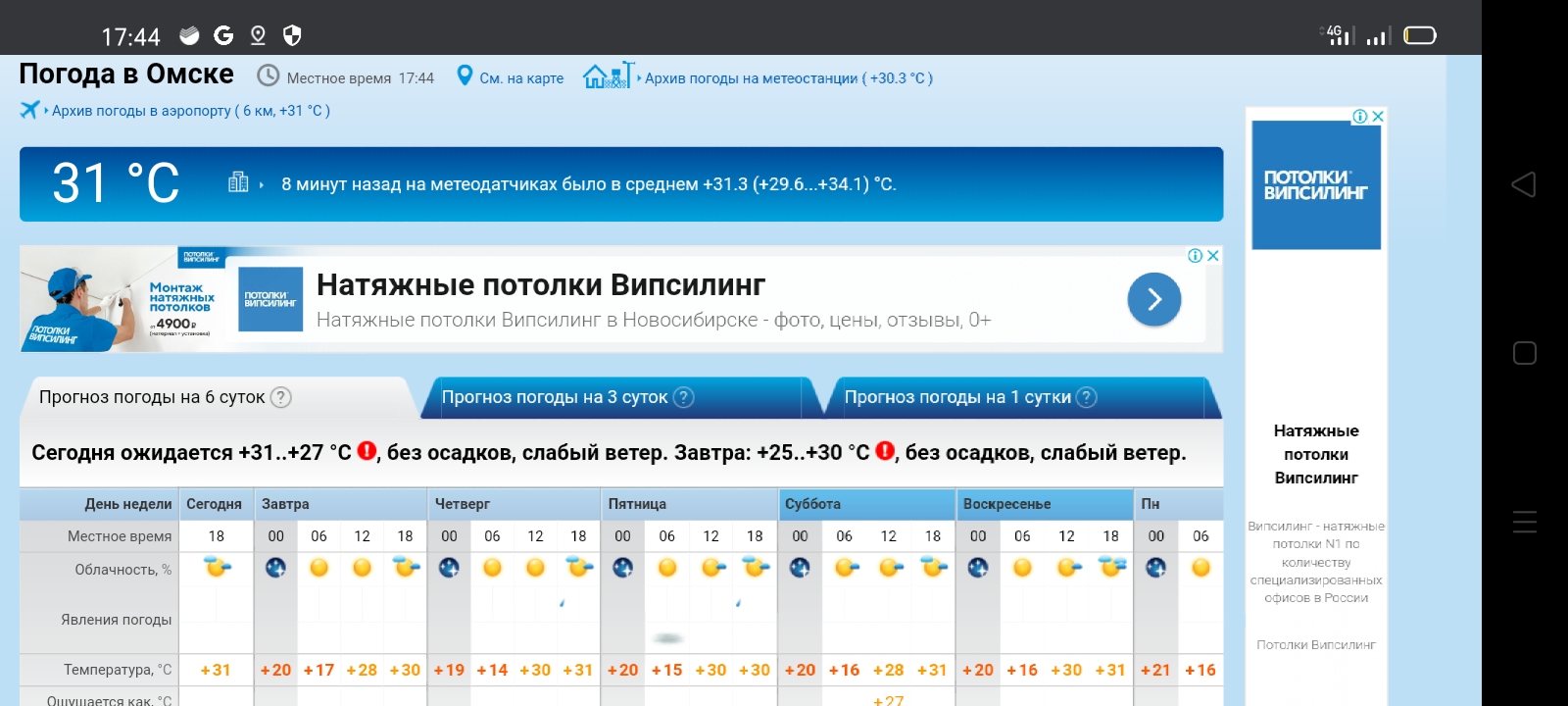Open airport weather archive link
This screenshot has width=1568, height=706.
tap(191, 111)
